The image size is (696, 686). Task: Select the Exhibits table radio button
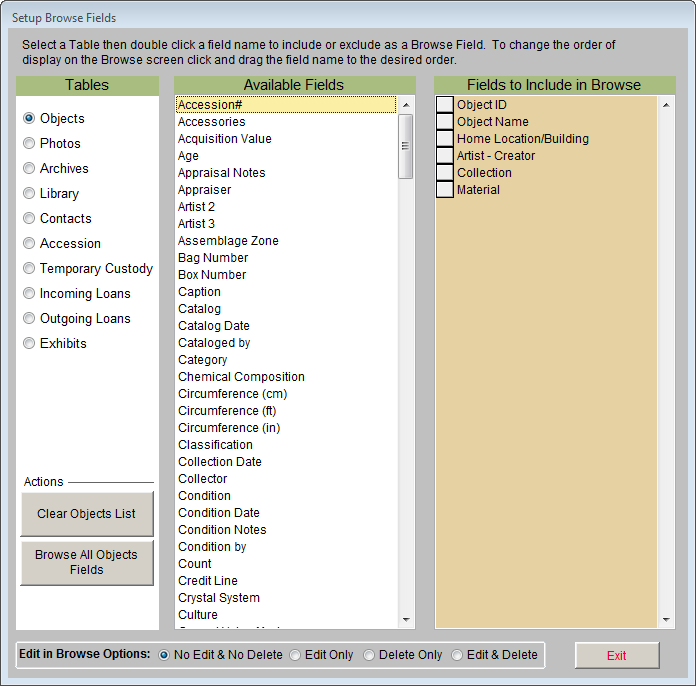click(30, 344)
